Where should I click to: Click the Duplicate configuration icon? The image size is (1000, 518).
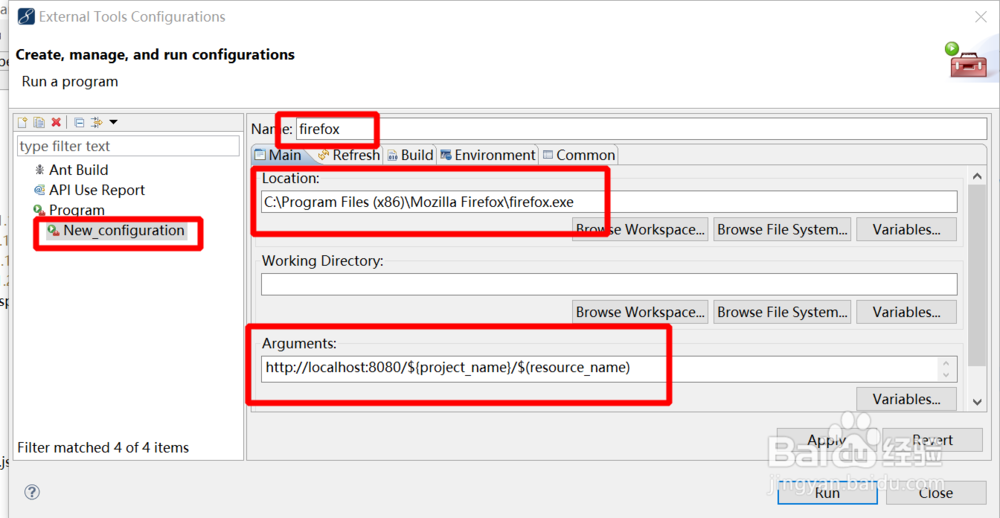39,122
